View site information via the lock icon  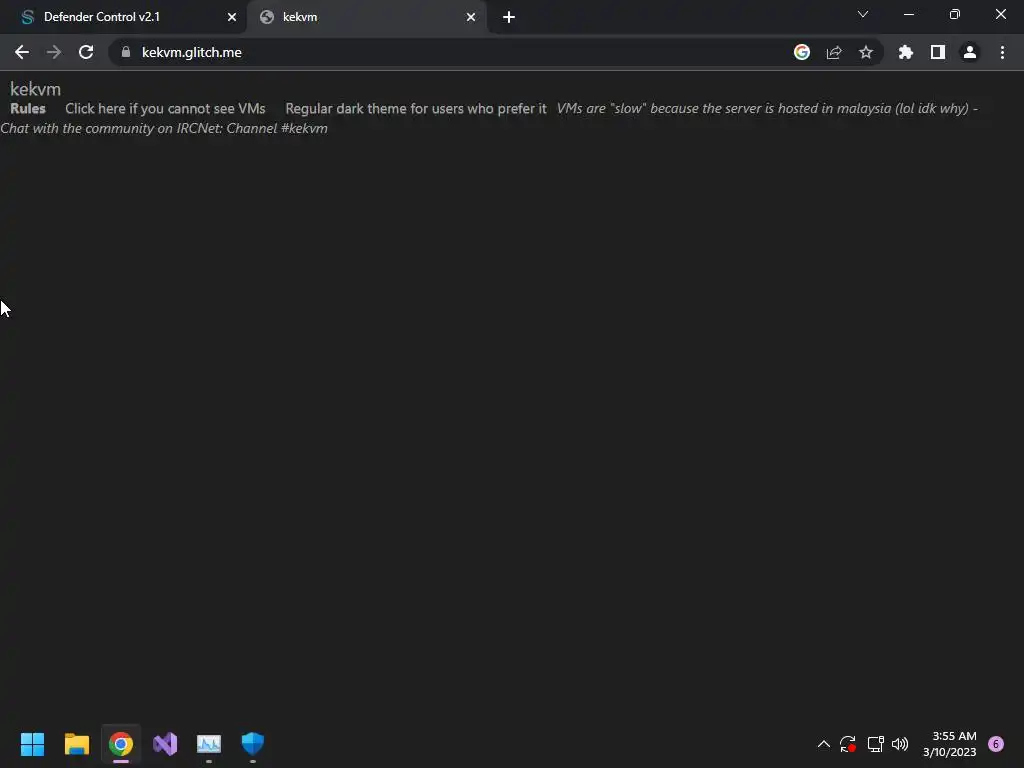pos(126,52)
